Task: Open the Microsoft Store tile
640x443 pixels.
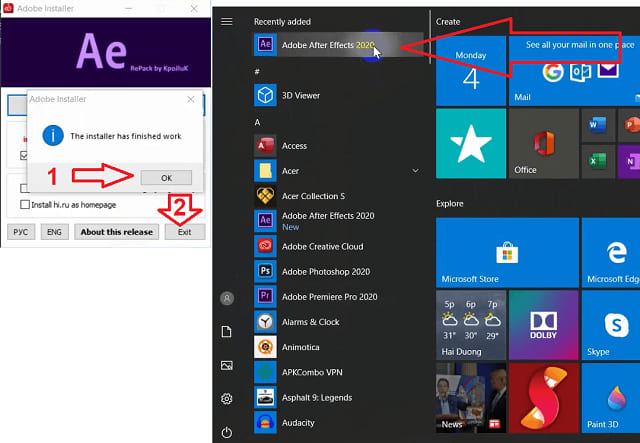Action: click(507, 252)
